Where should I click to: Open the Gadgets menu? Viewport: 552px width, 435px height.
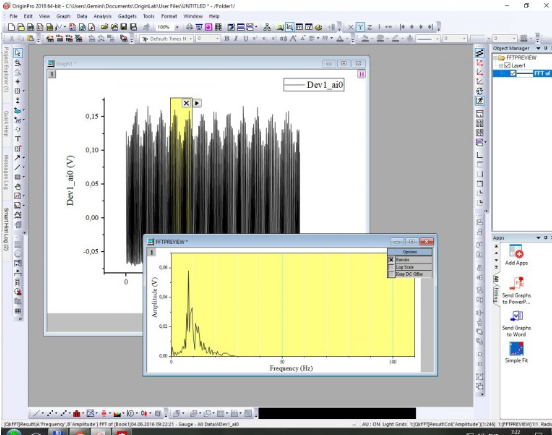coord(127,16)
